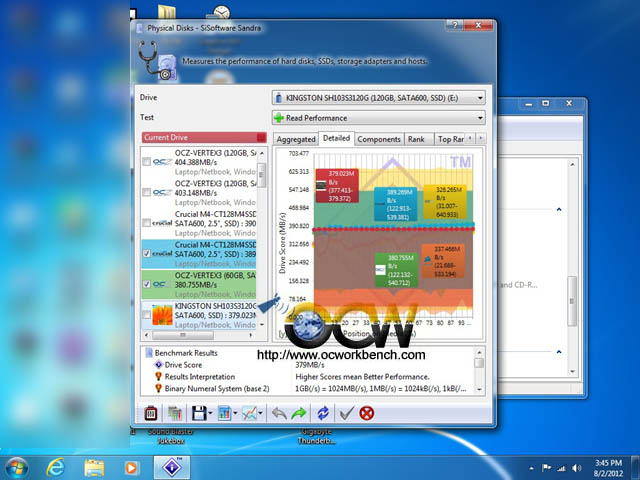
Task: Select the Detailed tab
Action: tap(336, 138)
